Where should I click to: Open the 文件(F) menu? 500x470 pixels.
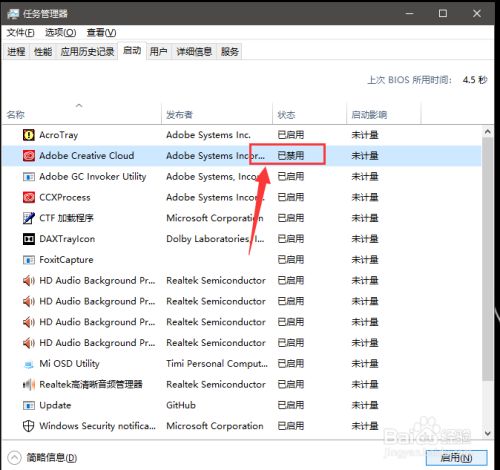point(20,33)
